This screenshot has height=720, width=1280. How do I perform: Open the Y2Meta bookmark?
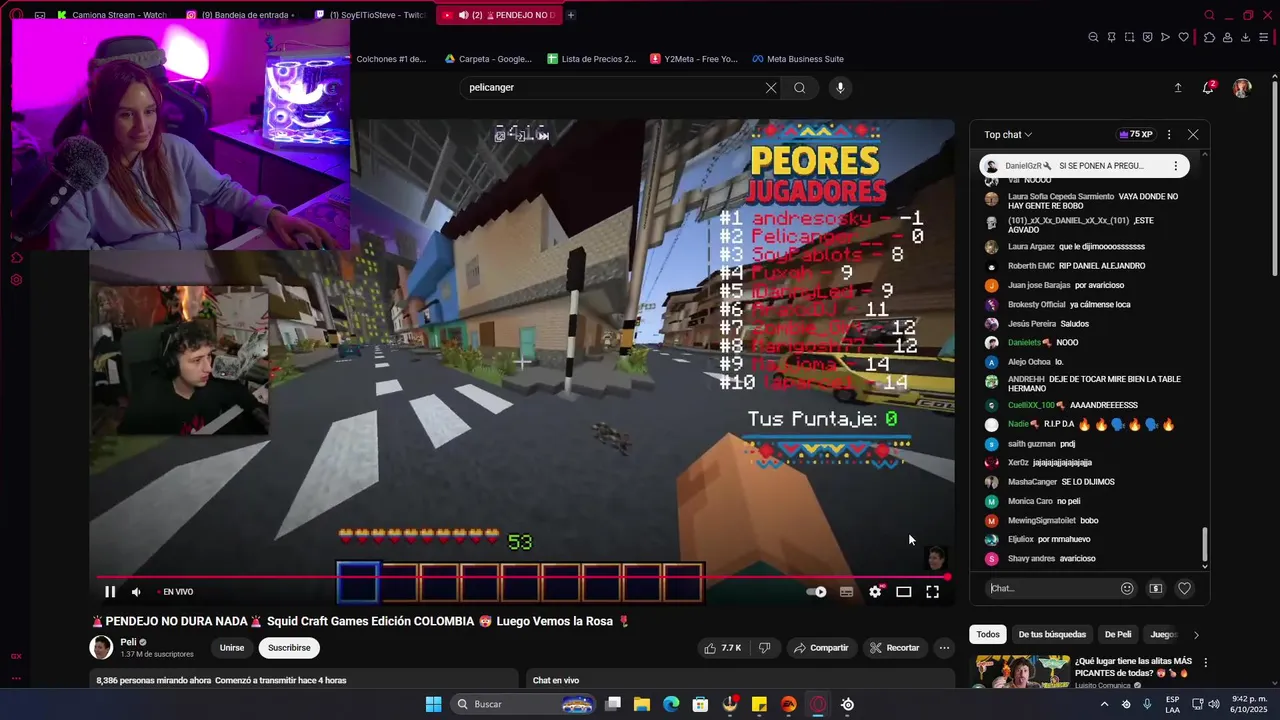[x=693, y=59]
